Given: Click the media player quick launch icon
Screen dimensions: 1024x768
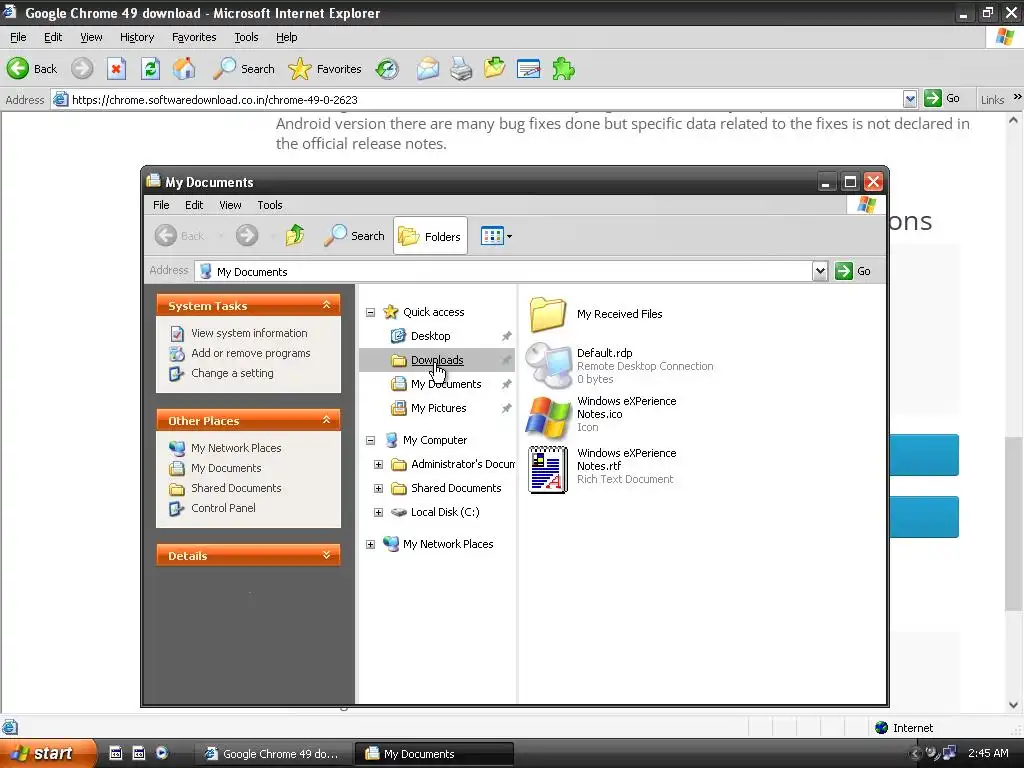Looking at the screenshot, I should [x=162, y=753].
